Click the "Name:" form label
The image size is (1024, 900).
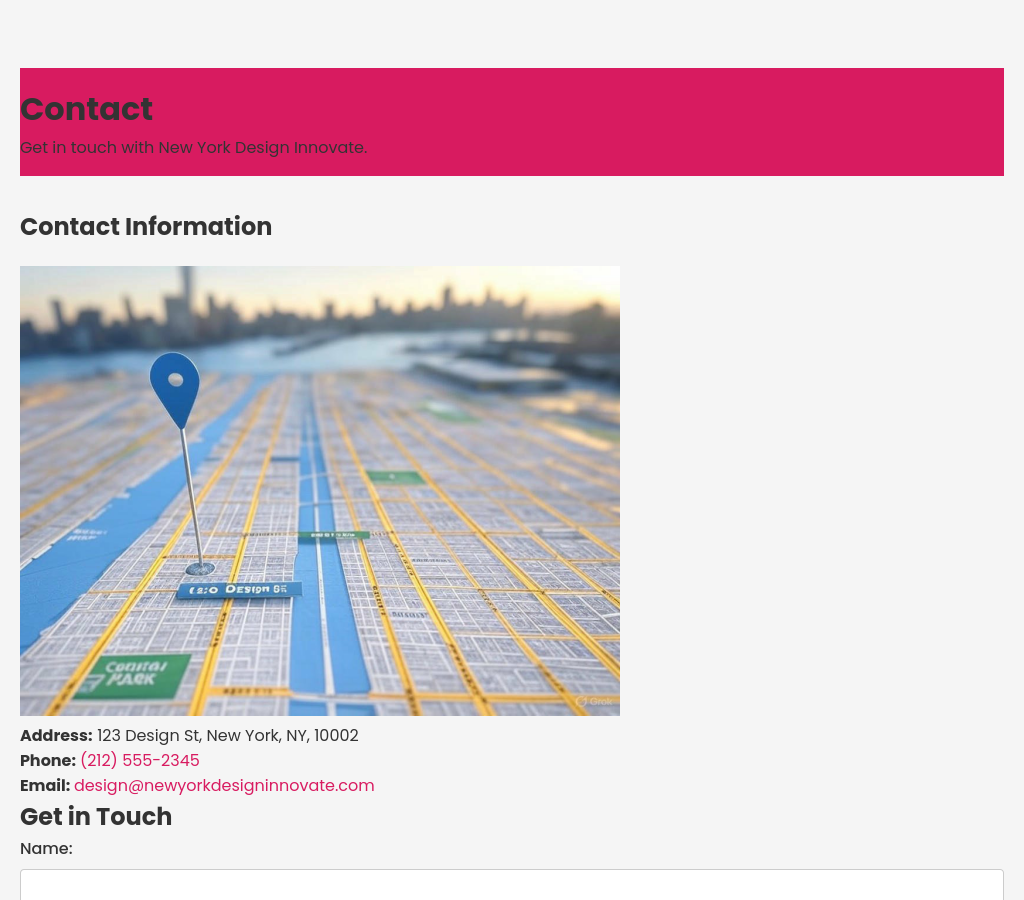(x=46, y=849)
